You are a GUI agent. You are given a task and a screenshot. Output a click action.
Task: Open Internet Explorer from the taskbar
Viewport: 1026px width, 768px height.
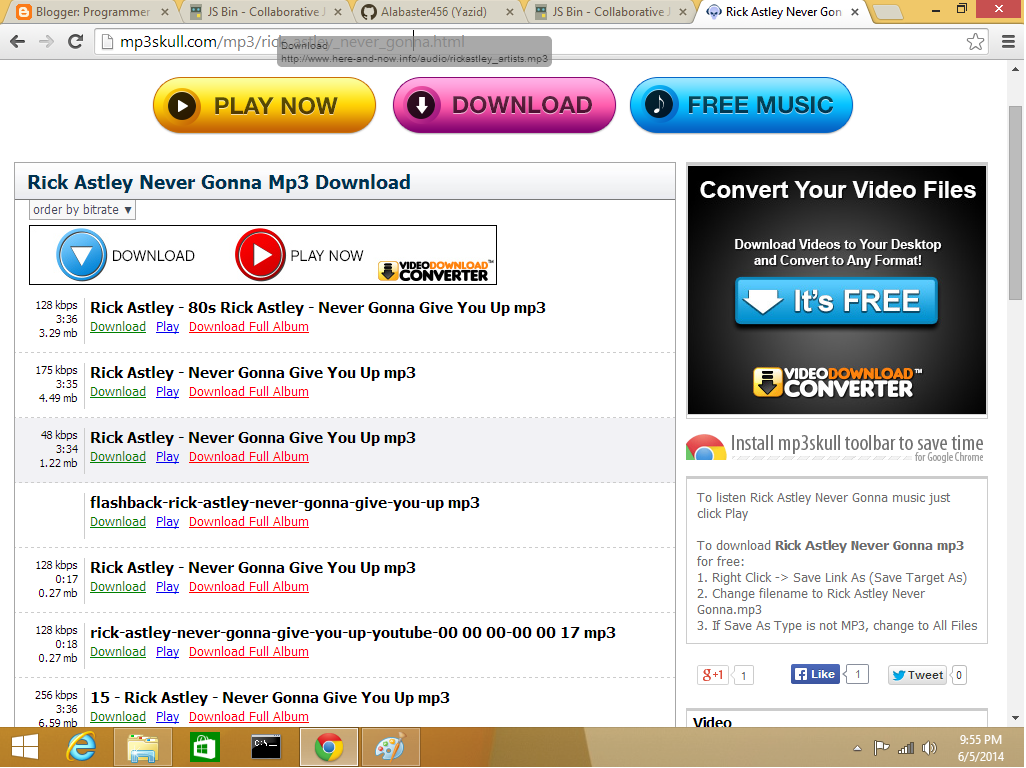(82, 747)
